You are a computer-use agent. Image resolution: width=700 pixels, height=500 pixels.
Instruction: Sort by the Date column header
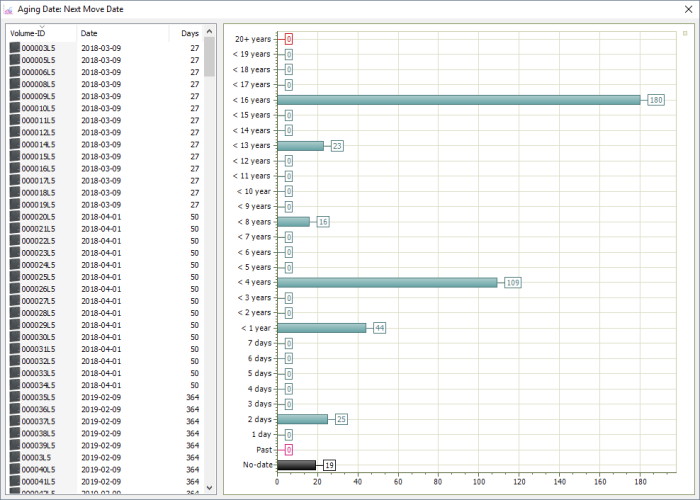point(89,33)
